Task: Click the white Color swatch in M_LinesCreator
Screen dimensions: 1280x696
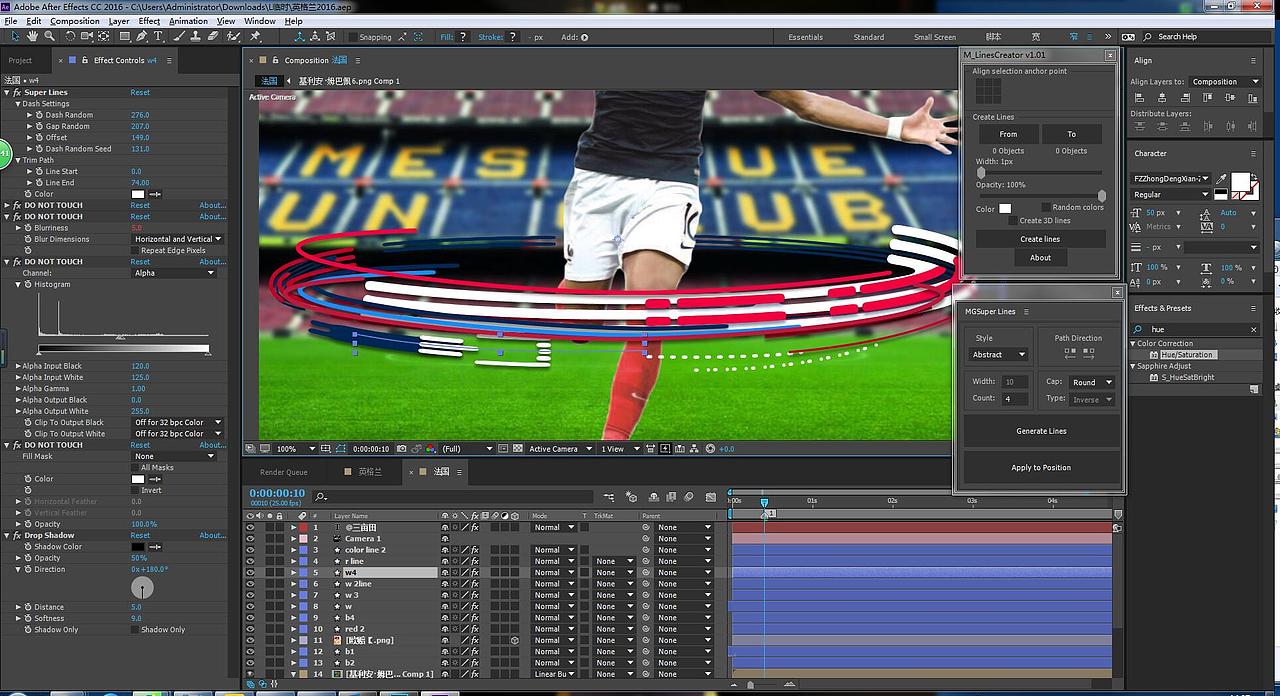Action: [x=1005, y=208]
